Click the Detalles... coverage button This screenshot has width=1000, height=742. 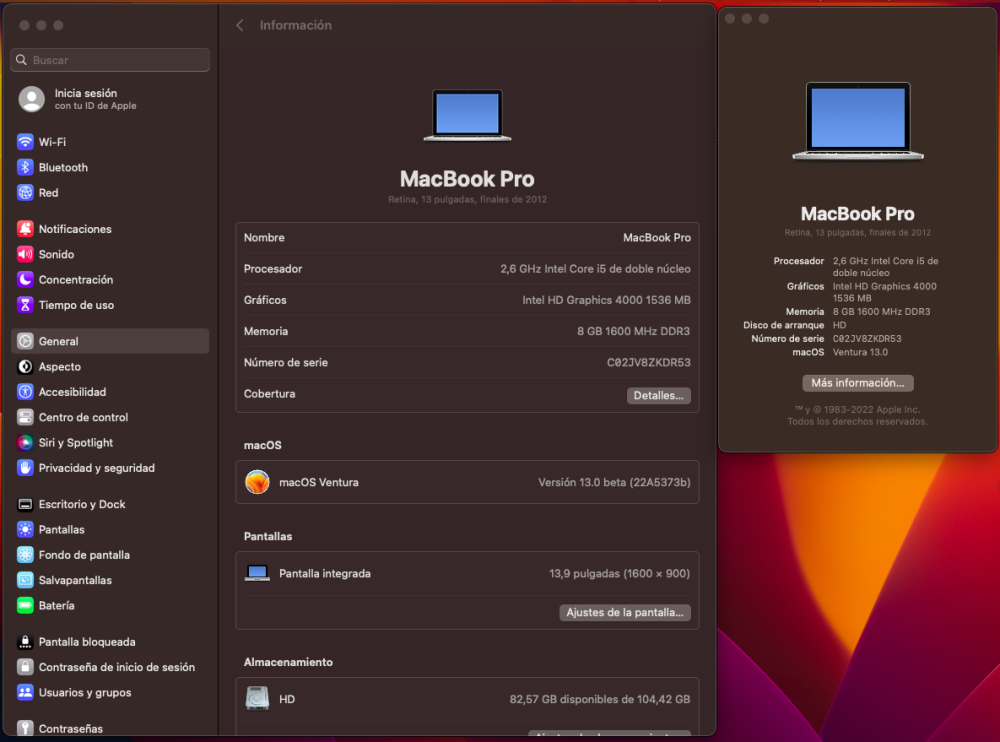[x=658, y=396]
